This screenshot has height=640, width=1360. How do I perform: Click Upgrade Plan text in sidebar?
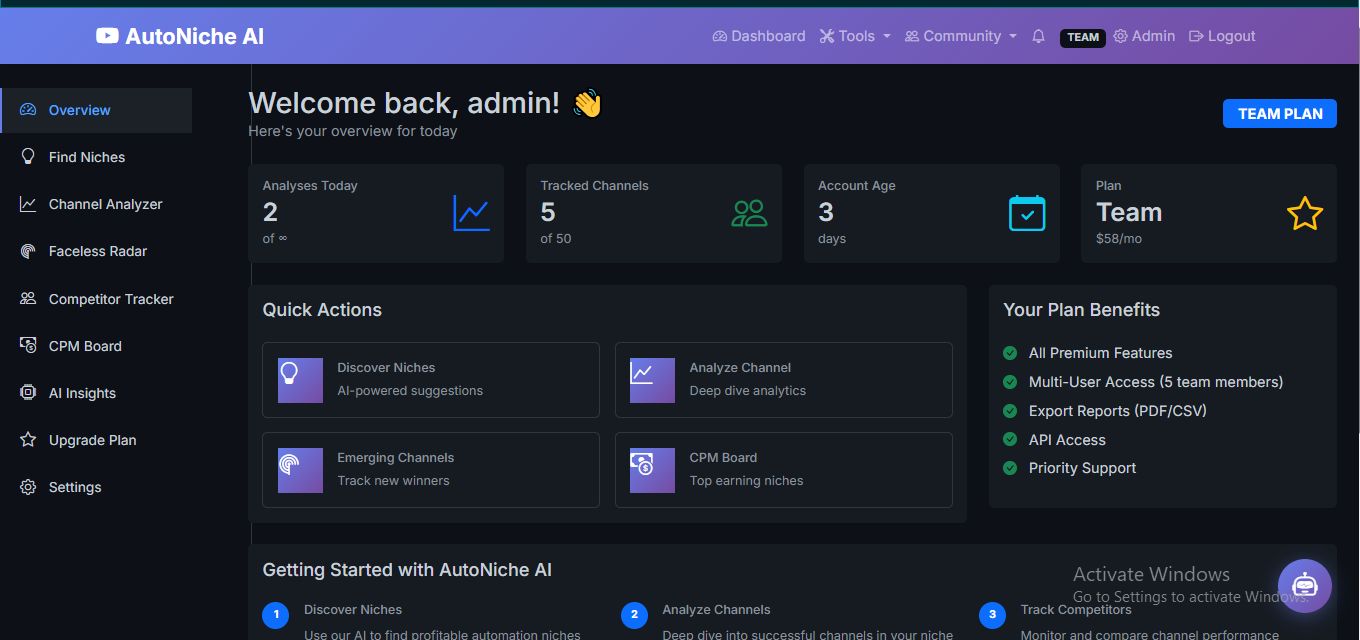pyautogui.click(x=93, y=440)
